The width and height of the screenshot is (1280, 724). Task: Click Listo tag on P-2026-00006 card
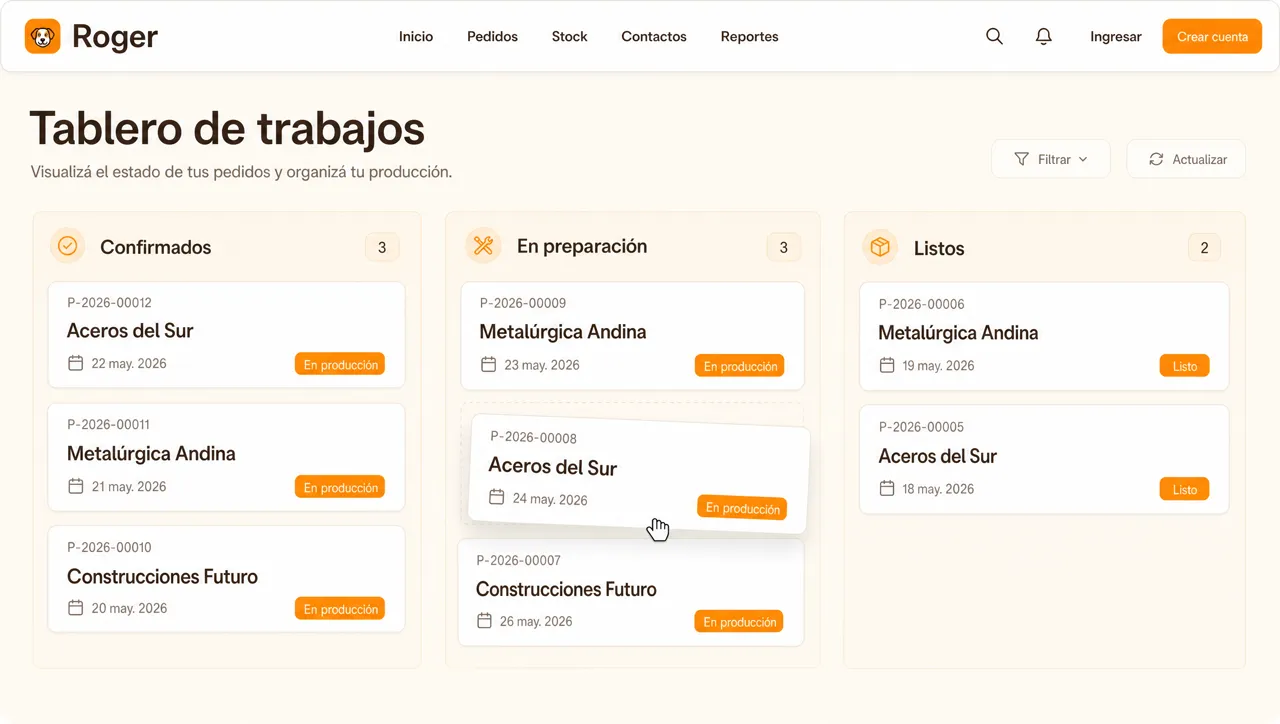(x=1185, y=366)
